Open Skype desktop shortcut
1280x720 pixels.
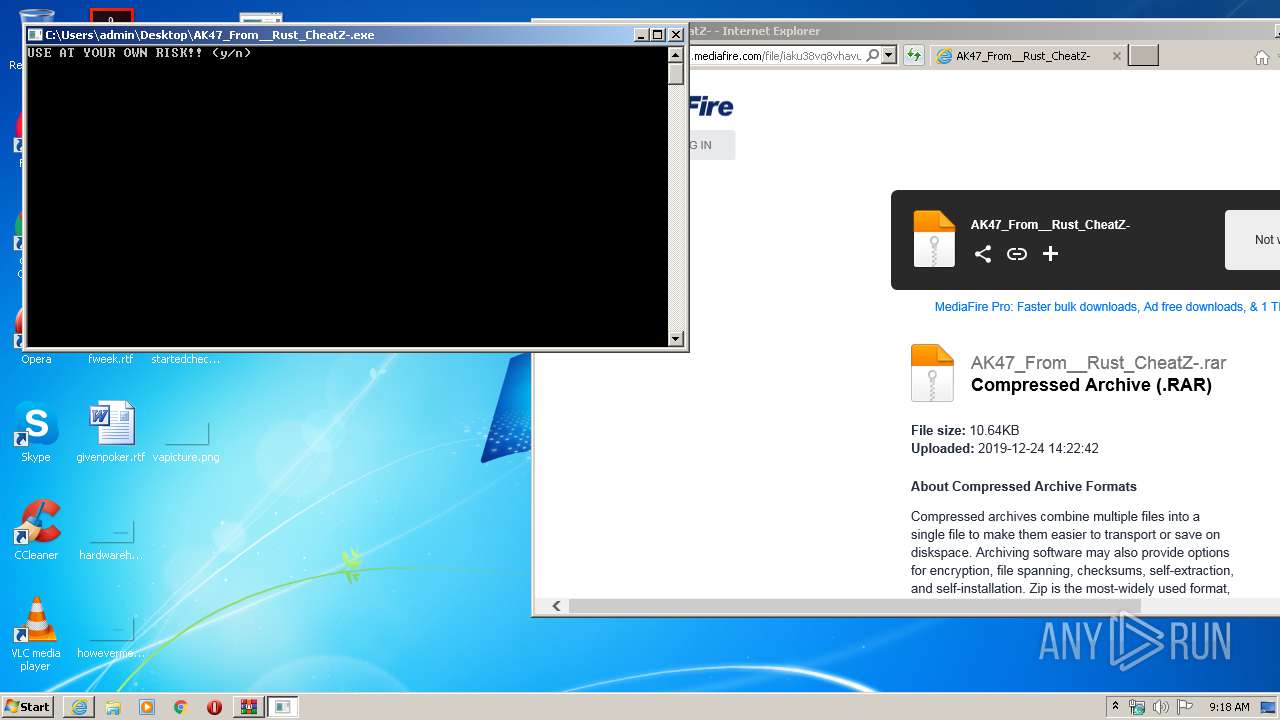[36, 432]
